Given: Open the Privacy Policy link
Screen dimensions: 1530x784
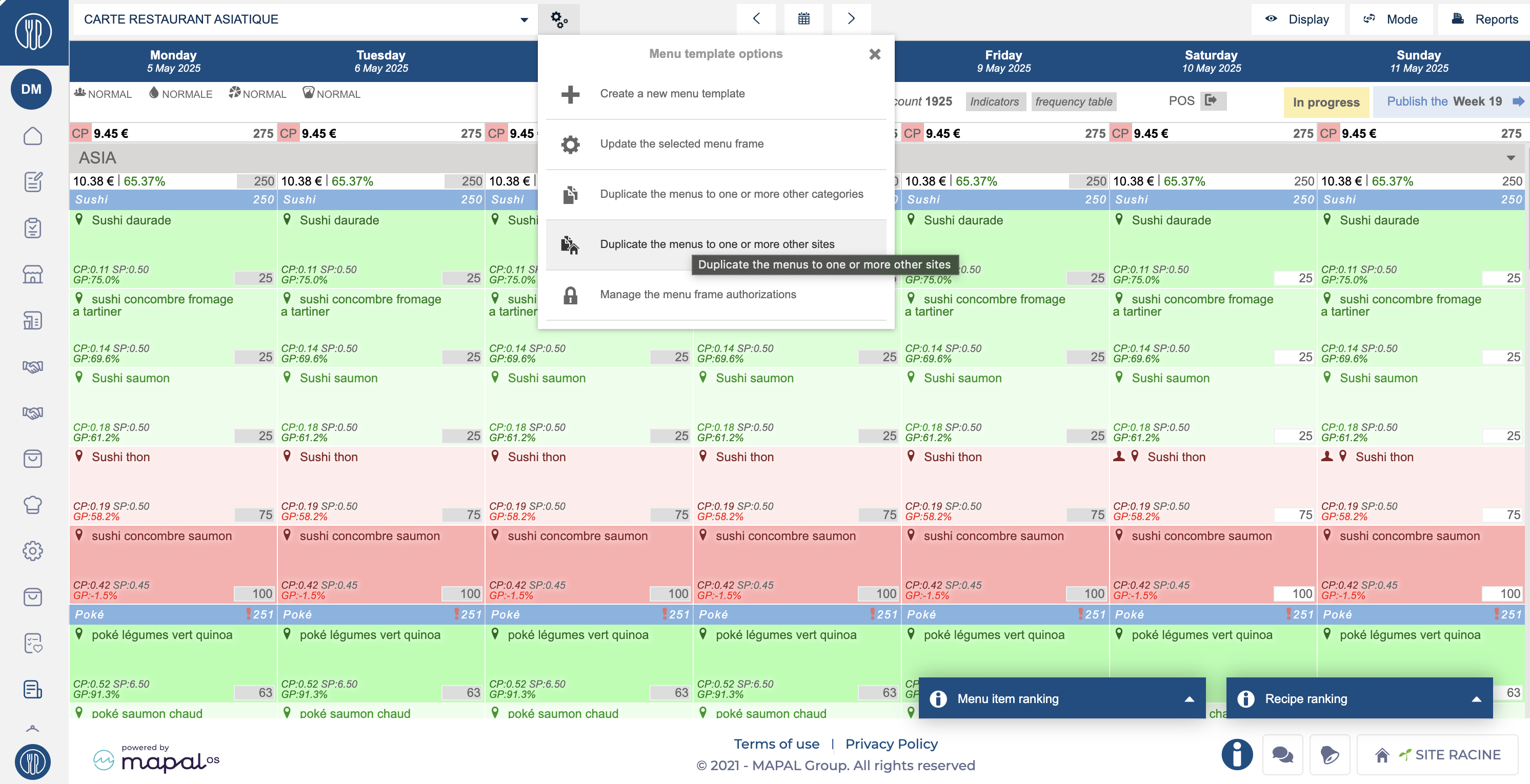Looking at the screenshot, I should tap(891, 744).
